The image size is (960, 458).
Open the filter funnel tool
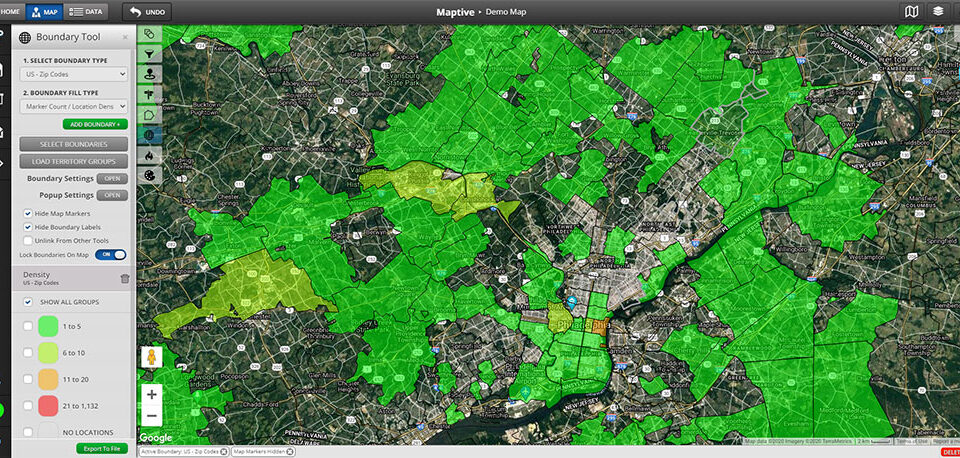pyautogui.click(x=149, y=54)
